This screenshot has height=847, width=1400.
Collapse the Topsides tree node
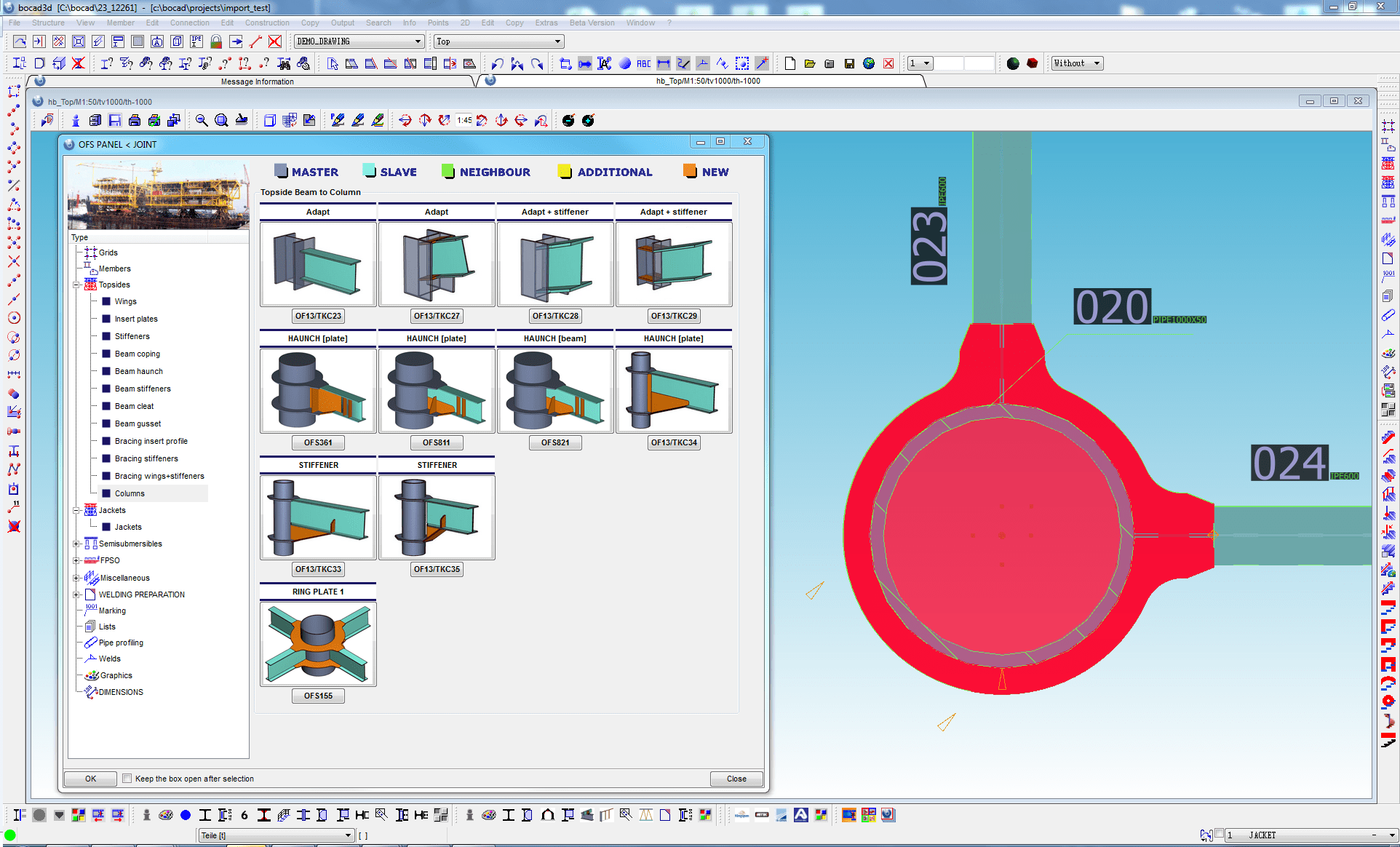[76, 285]
